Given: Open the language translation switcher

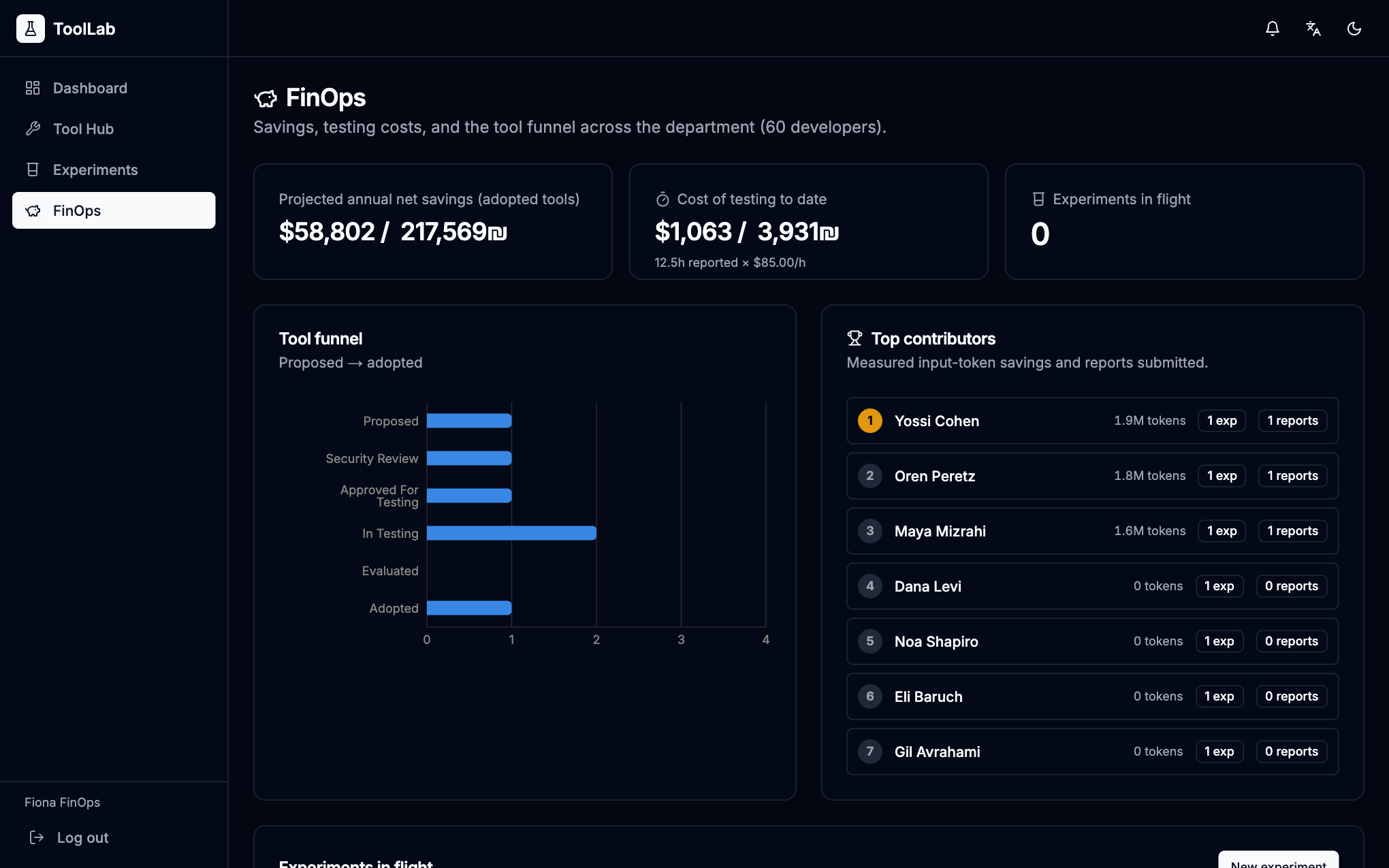Looking at the screenshot, I should coord(1313,29).
